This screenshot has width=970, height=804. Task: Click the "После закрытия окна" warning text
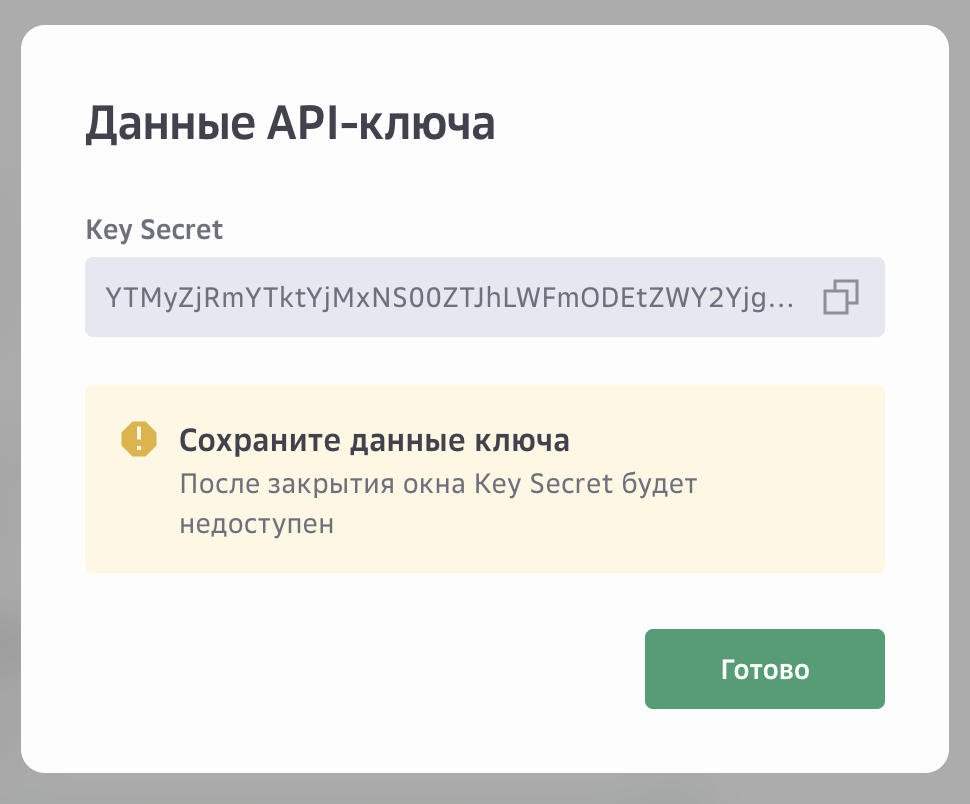pos(320,485)
